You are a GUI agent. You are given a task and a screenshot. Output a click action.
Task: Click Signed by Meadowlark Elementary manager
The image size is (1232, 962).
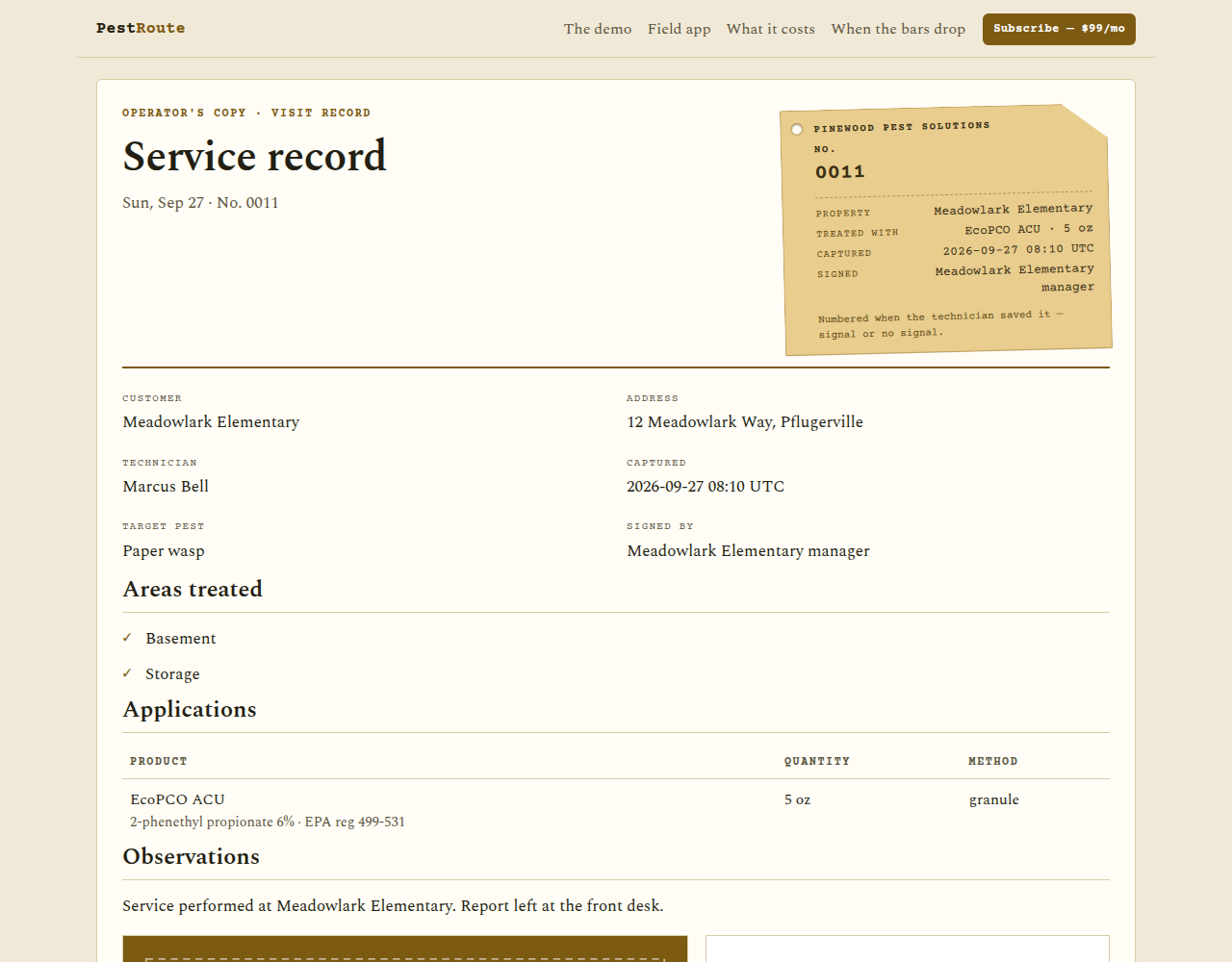[749, 551]
